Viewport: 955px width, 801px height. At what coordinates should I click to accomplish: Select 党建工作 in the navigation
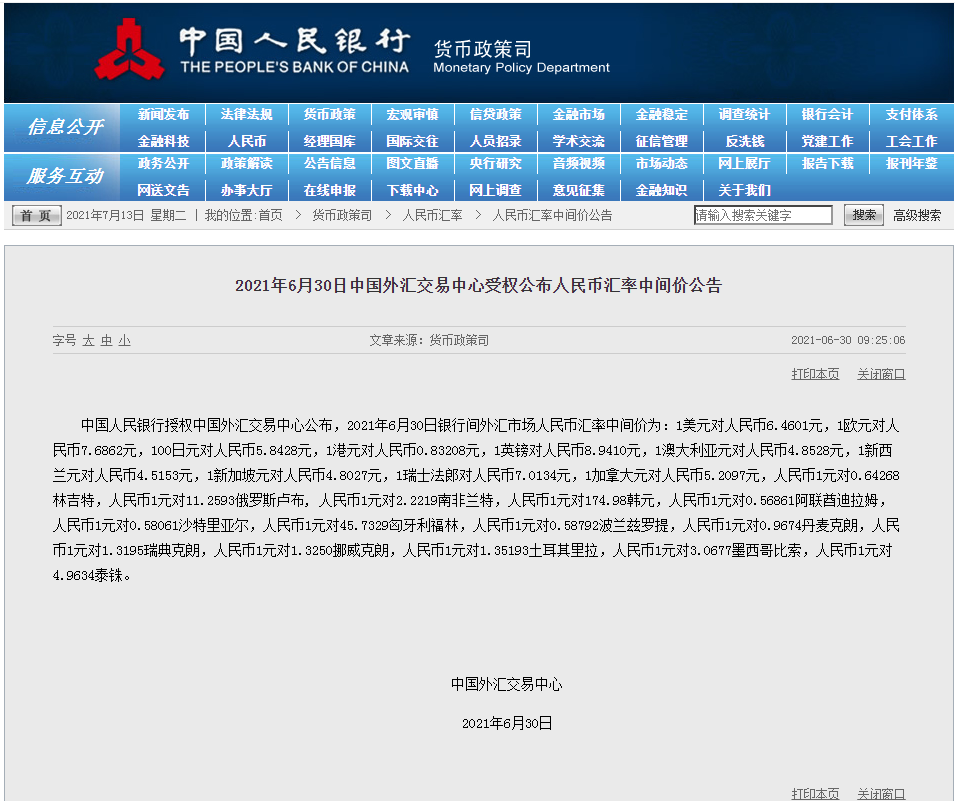click(x=827, y=141)
